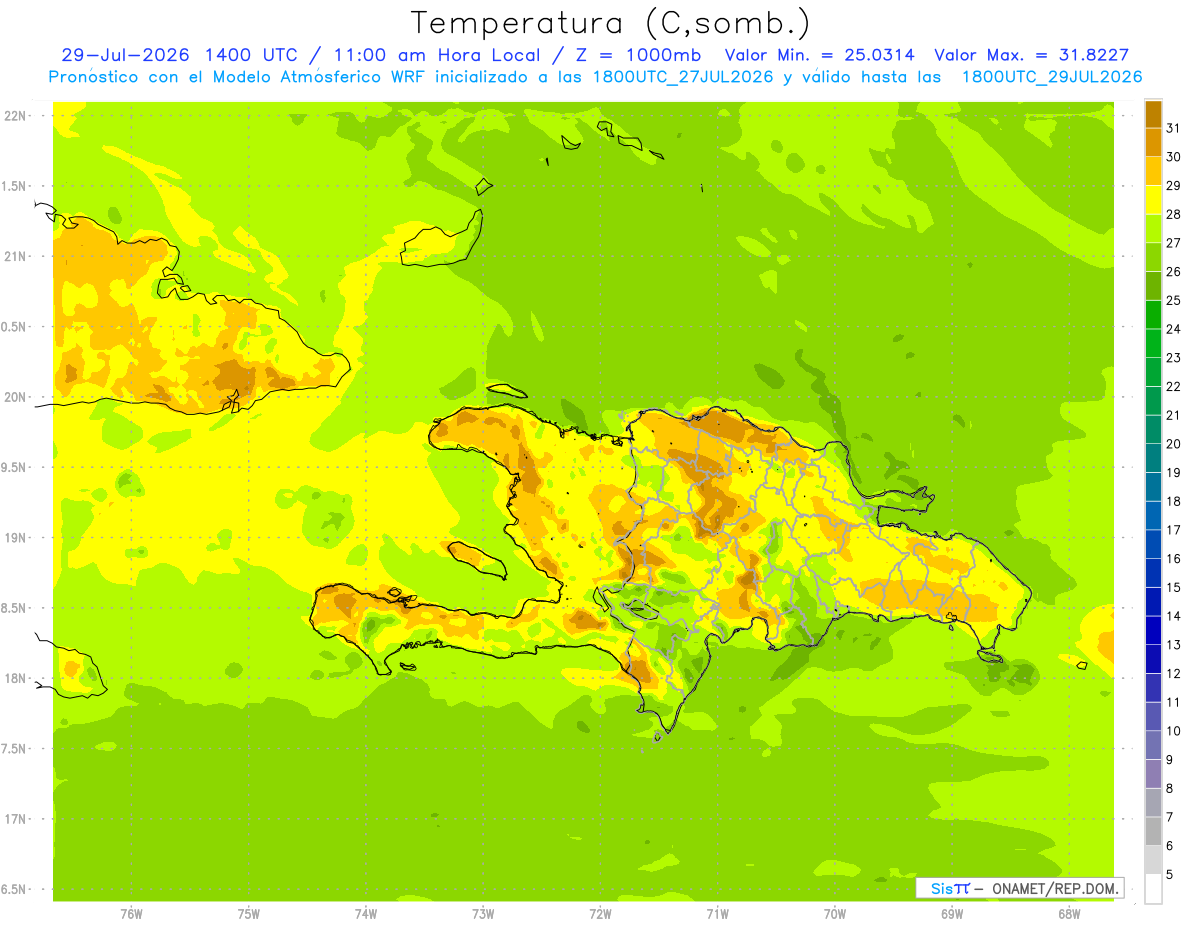Viewport: 1200px width, 927px height.
Task: Click the '21N' latitude axis label
Action: coord(15,256)
